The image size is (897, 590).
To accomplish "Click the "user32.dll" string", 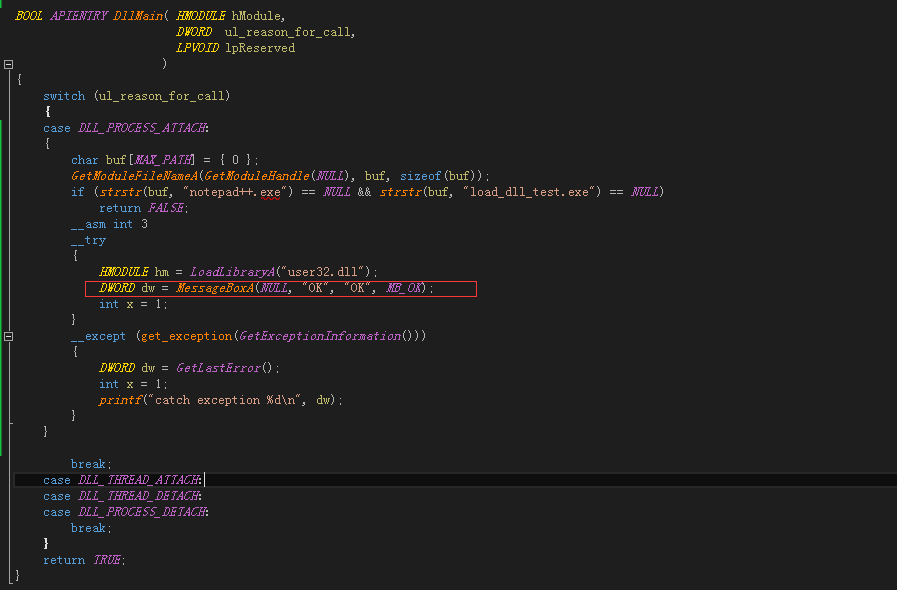I will pos(322,272).
